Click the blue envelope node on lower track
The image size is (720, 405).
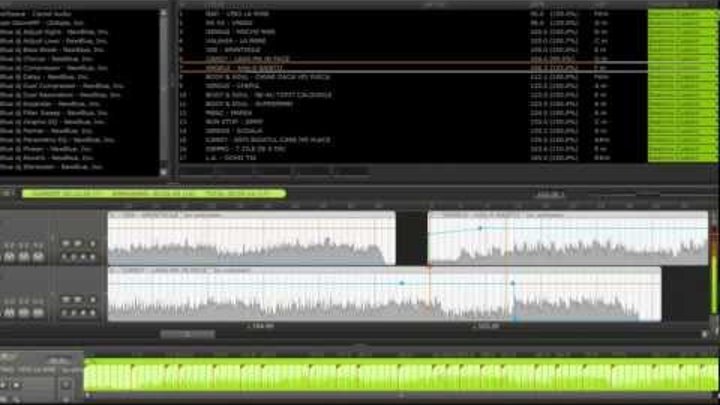pos(402,283)
